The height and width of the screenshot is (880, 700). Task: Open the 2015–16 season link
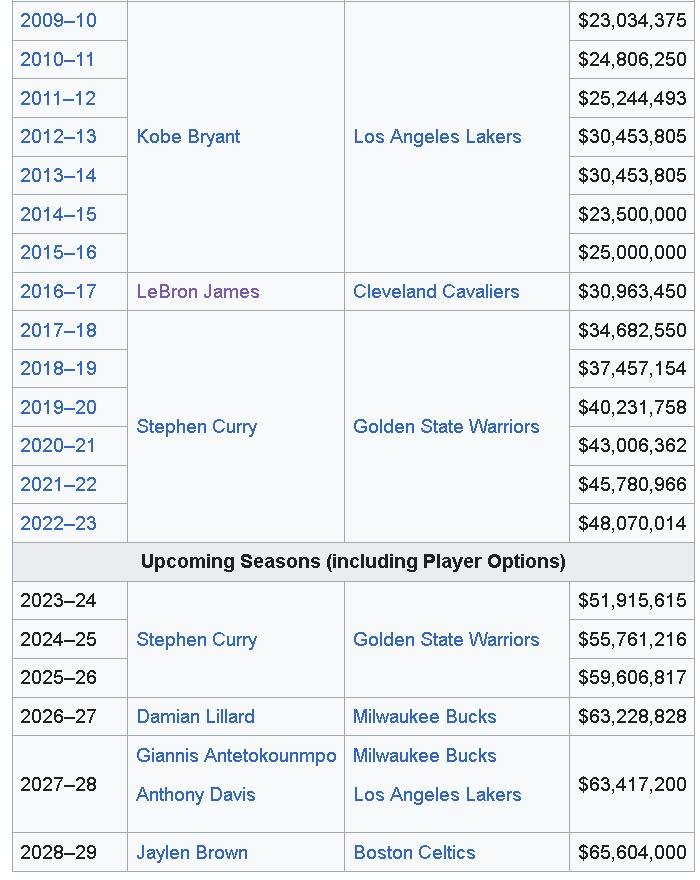click(58, 252)
